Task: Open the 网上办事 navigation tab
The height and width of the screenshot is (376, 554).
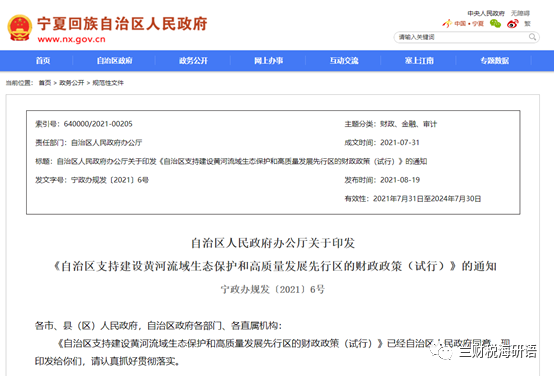Action: (x=269, y=61)
